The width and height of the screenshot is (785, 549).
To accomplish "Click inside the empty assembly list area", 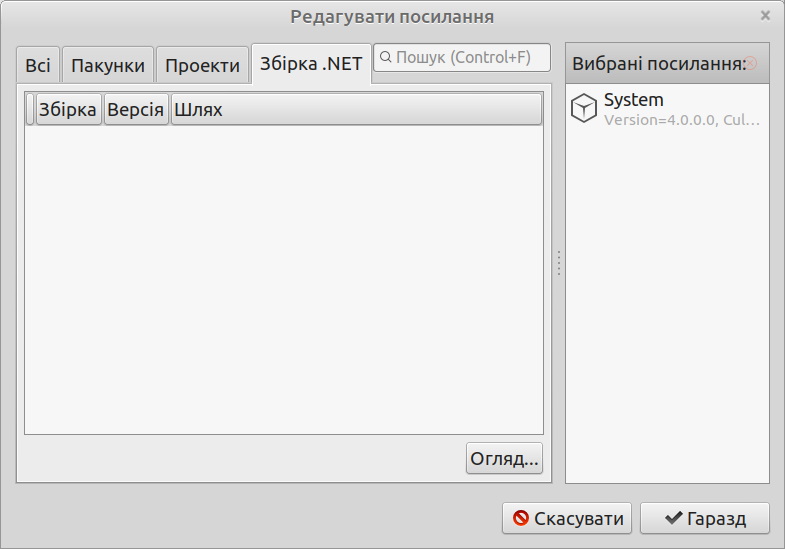I will tap(284, 279).
